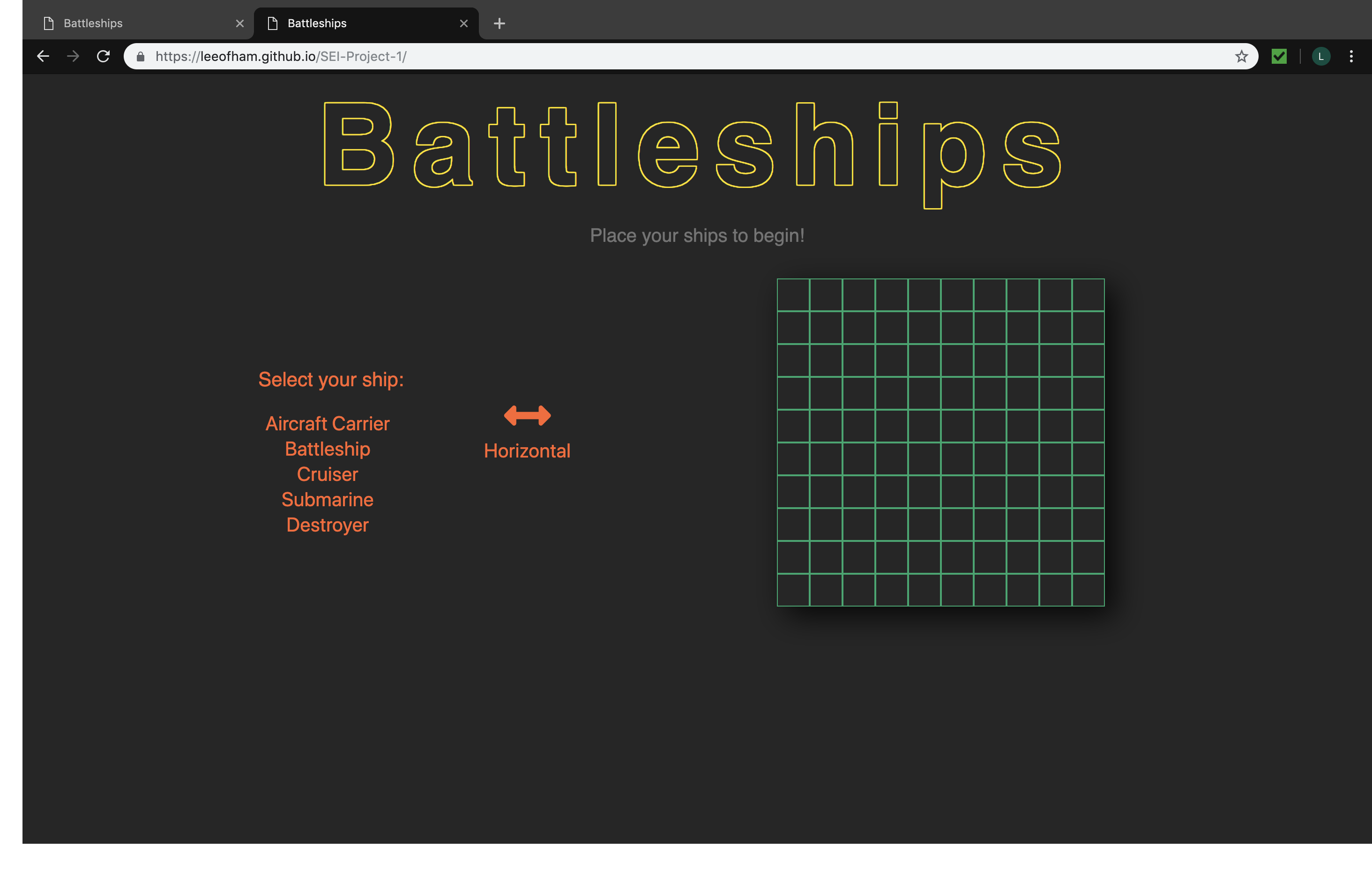Close the active Battleships tab

pos(463,23)
